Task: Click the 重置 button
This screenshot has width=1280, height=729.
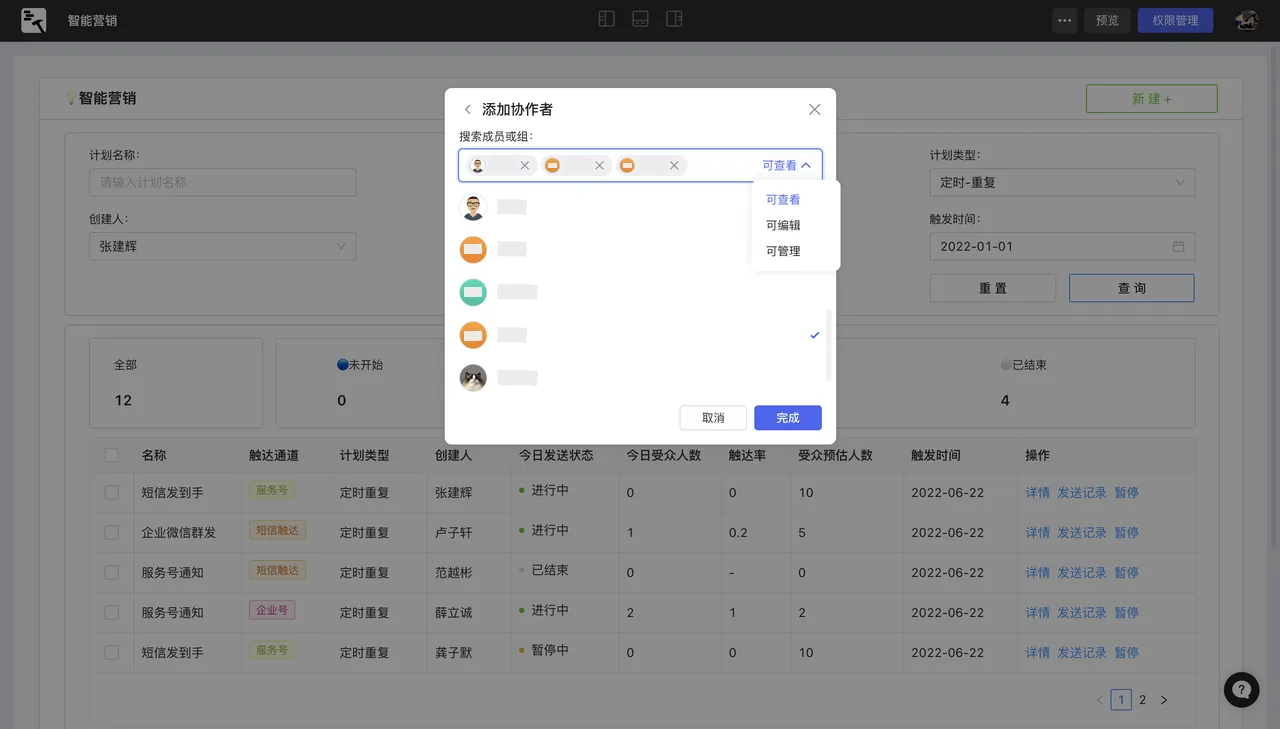Action: (992, 288)
